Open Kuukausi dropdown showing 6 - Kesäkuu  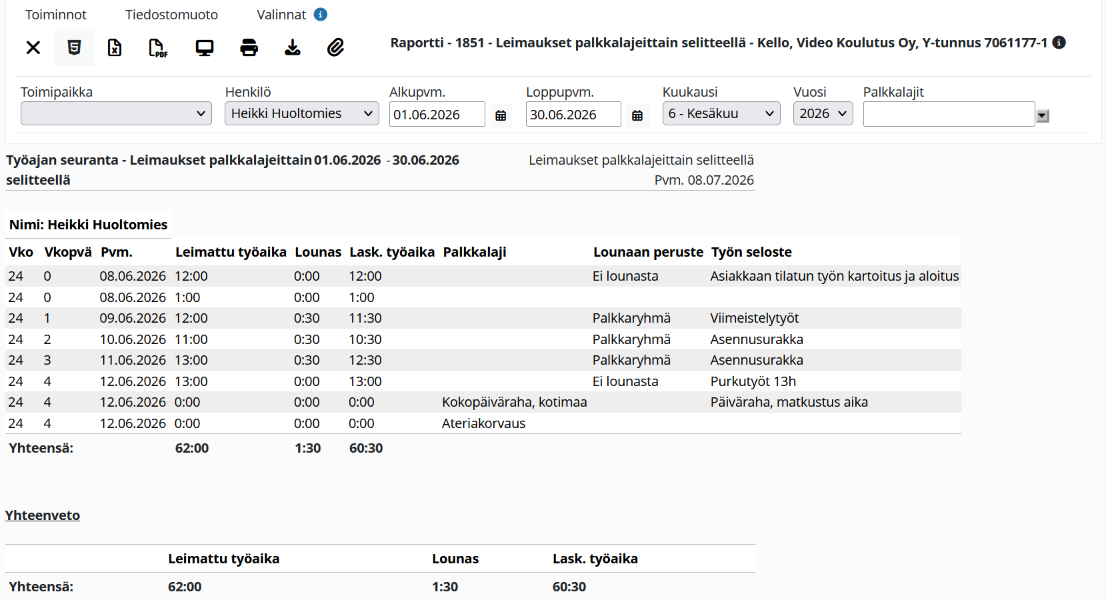721,114
